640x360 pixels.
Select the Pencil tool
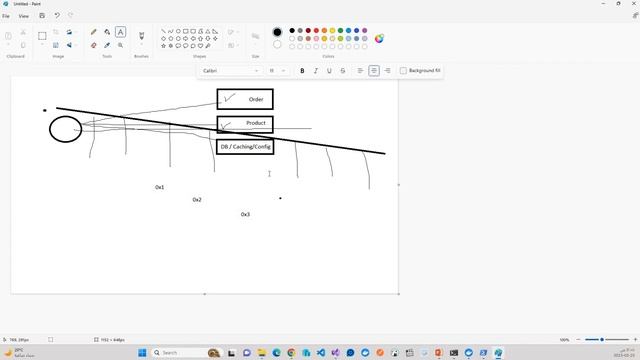pos(93,32)
